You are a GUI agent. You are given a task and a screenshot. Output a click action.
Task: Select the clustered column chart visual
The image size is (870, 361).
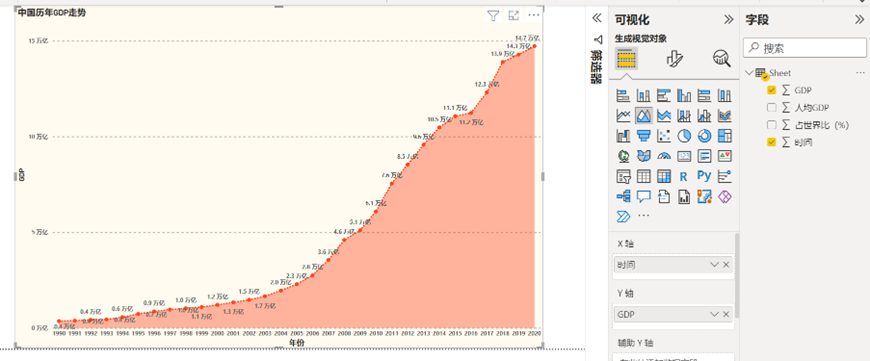click(684, 95)
